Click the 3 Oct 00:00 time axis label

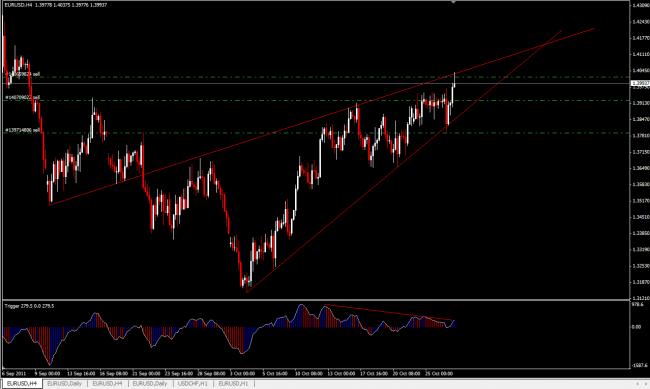point(243,374)
